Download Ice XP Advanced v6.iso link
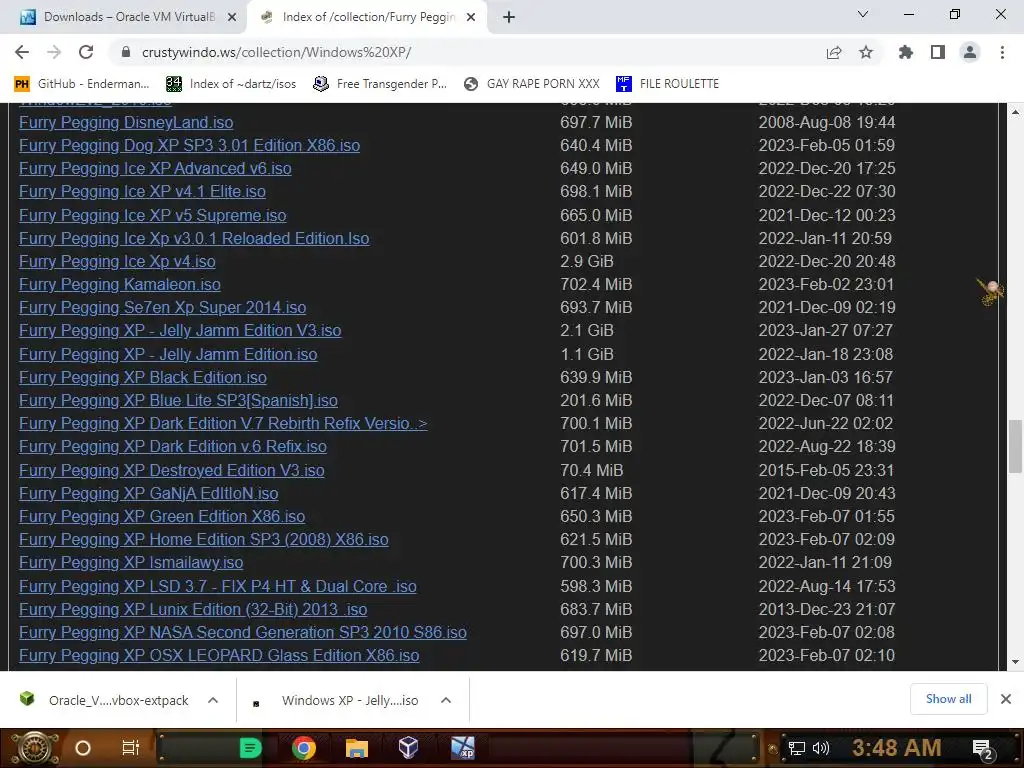The height and width of the screenshot is (768, 1024). 155,168
